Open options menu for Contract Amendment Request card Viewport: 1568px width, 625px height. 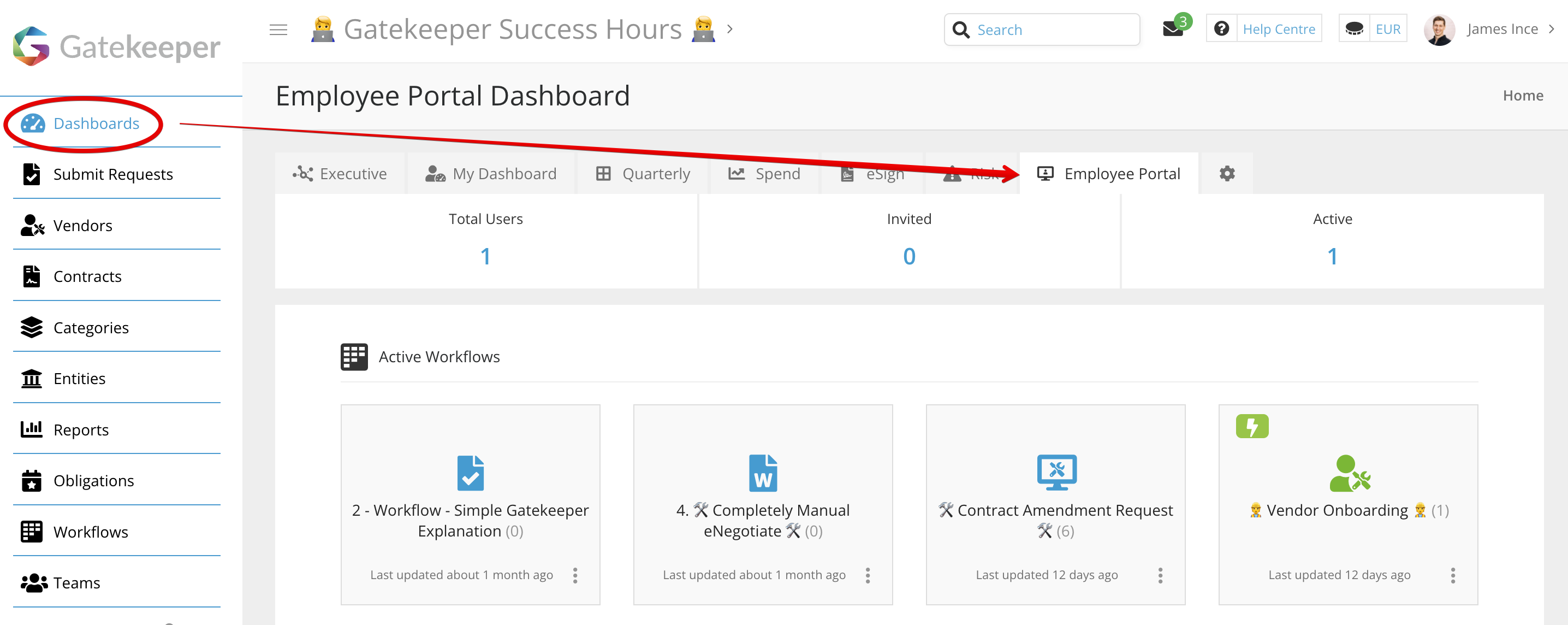tap(1160, 576)
